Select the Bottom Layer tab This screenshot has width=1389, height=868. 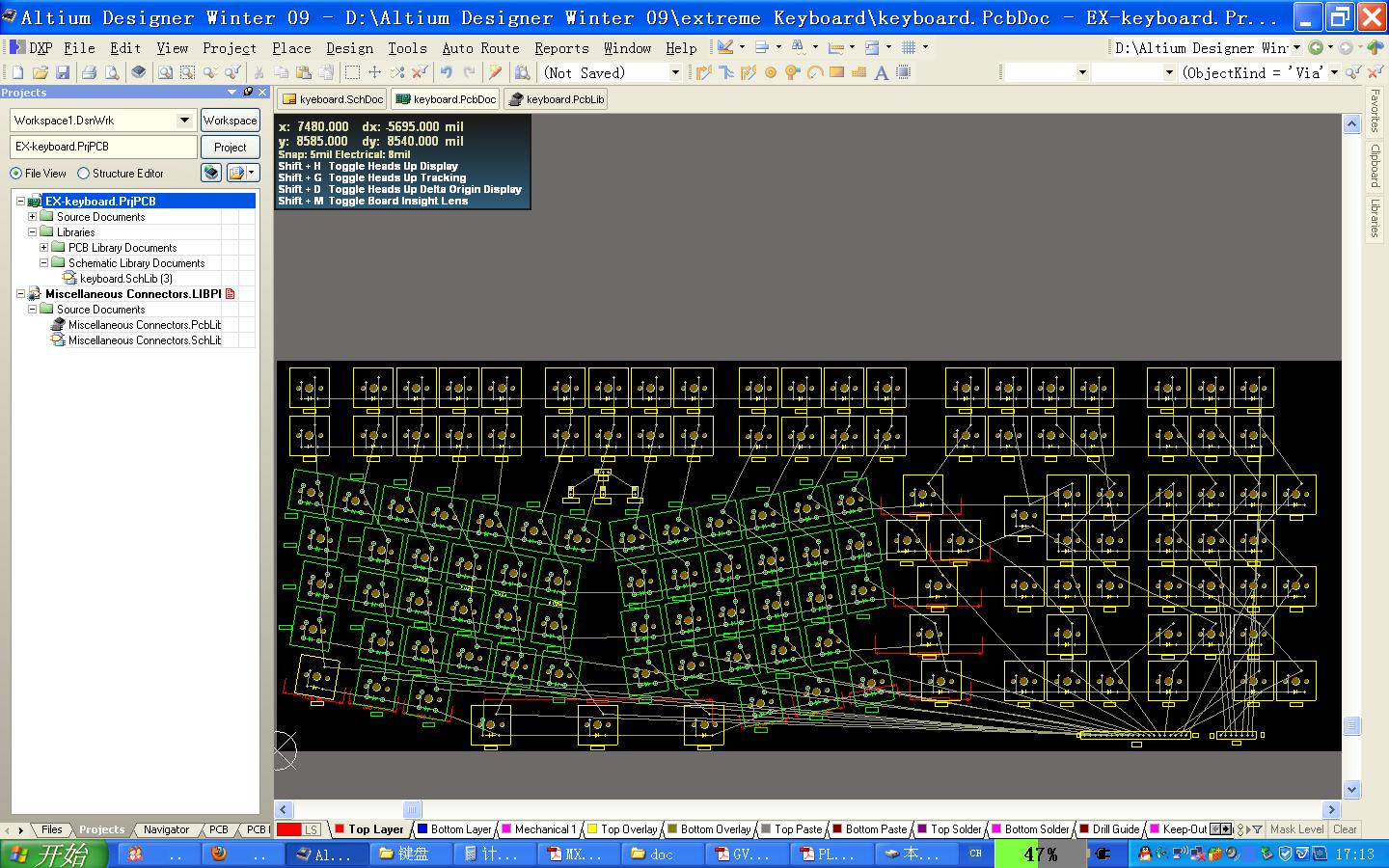click(453, 829)
